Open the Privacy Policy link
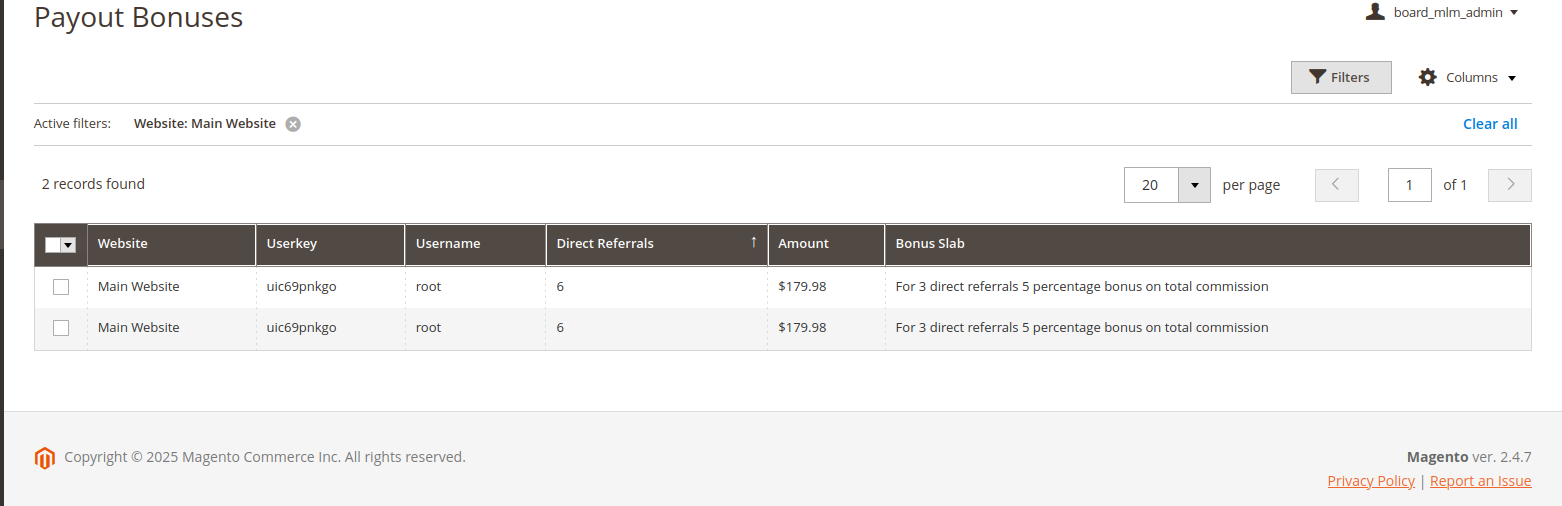This screenshot has width=1562, height=506. [1370, 481]
